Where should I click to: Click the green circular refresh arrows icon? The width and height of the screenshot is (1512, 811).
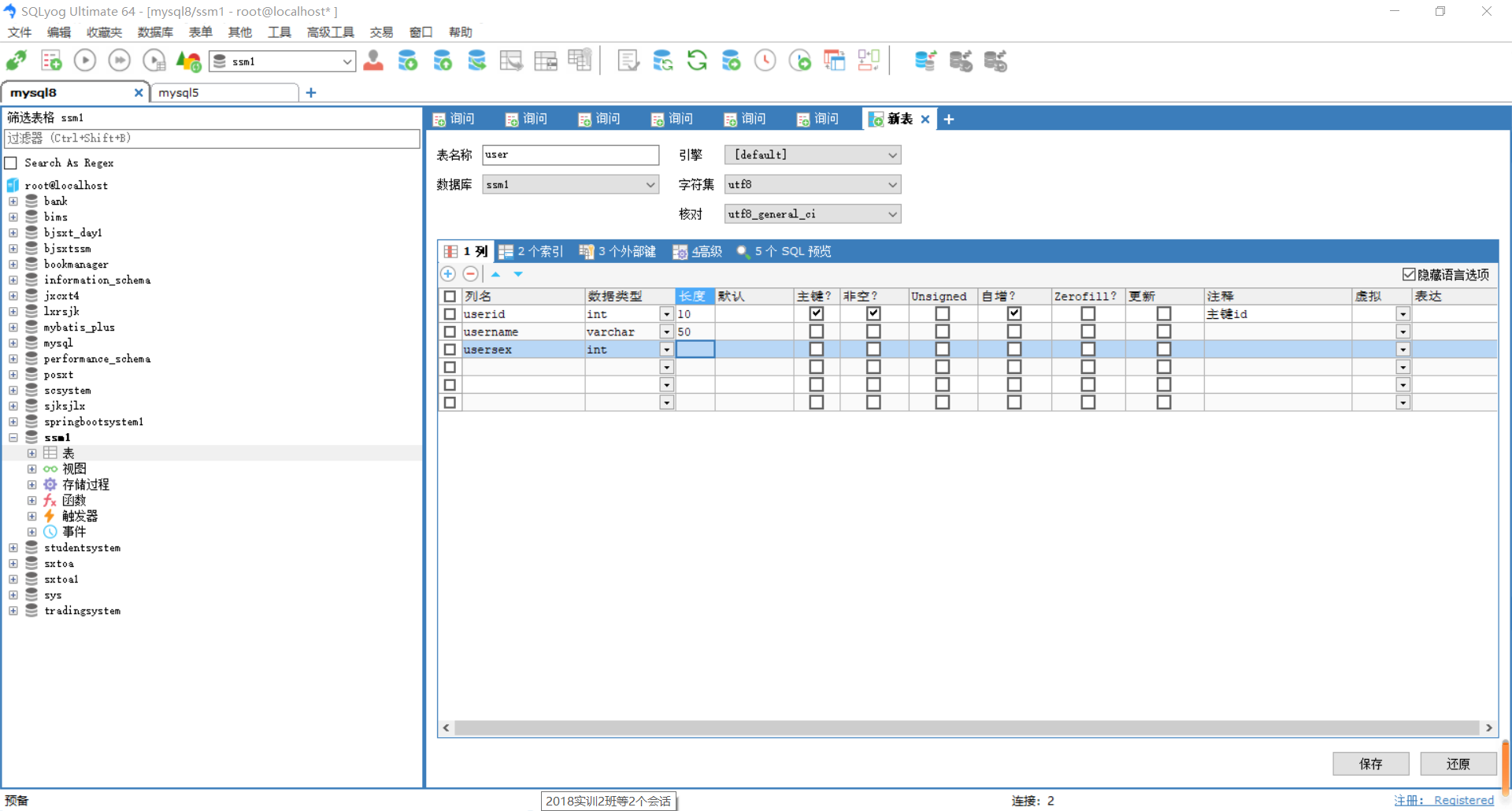tap(697, 61)
